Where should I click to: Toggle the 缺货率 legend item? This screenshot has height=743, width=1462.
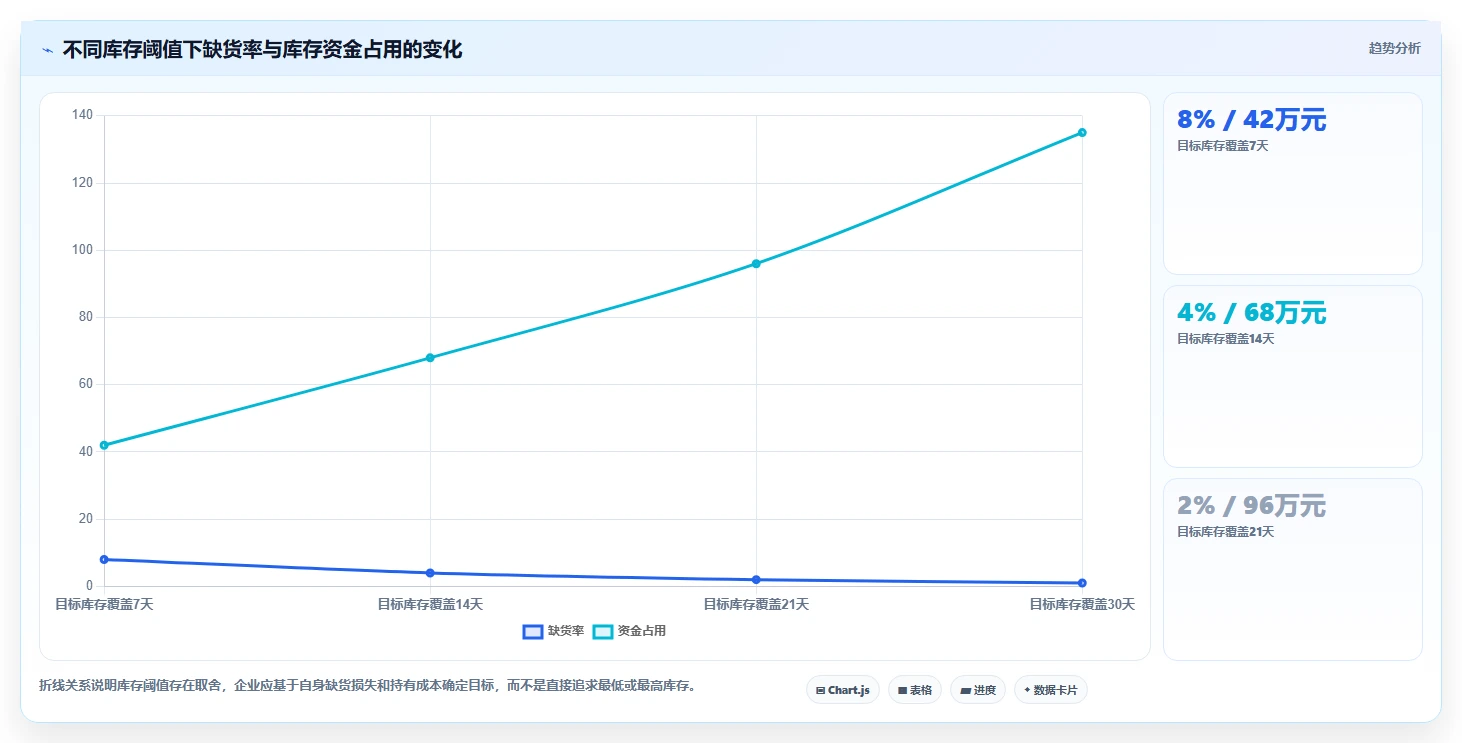point(554,631)
